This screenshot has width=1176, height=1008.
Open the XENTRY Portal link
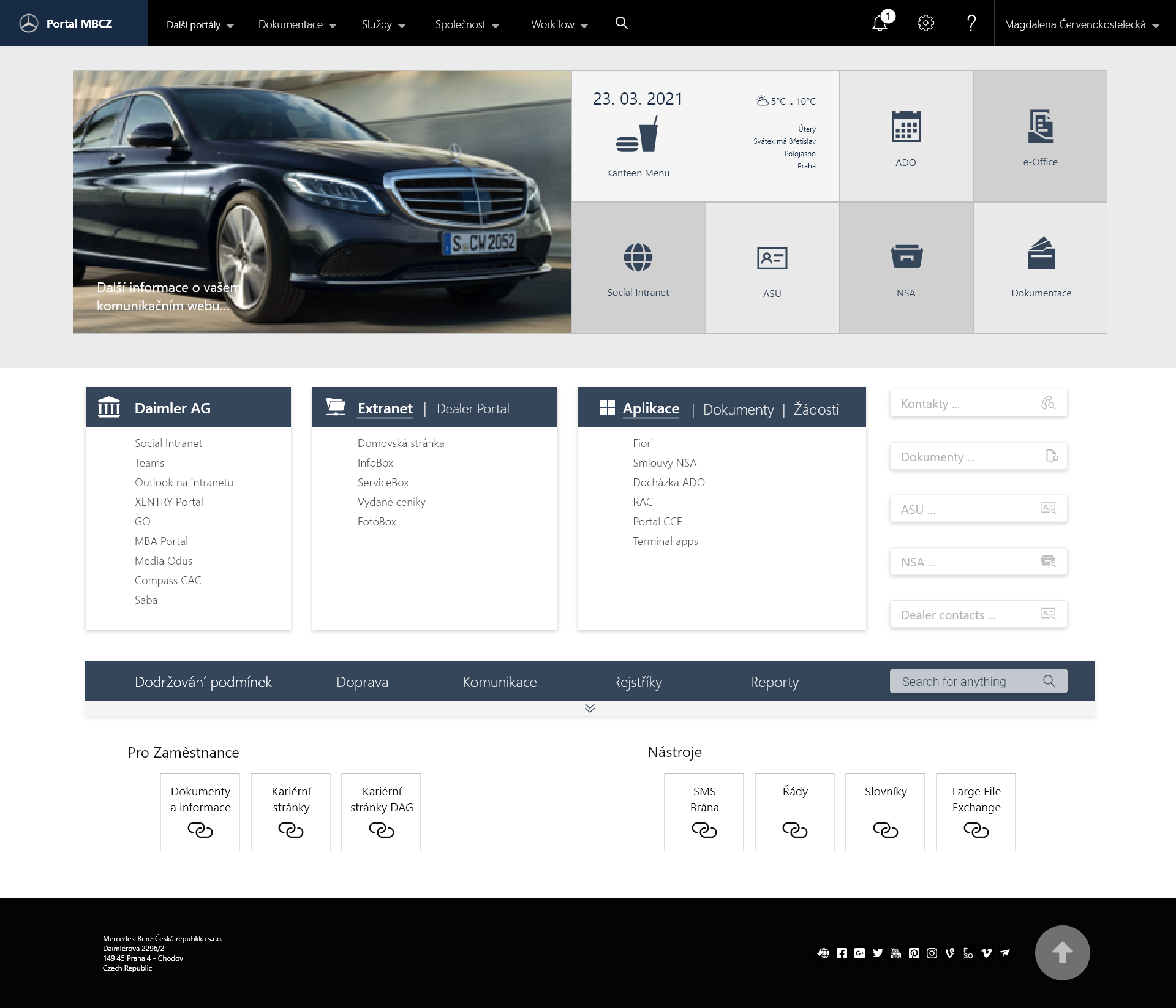[169, 502]
